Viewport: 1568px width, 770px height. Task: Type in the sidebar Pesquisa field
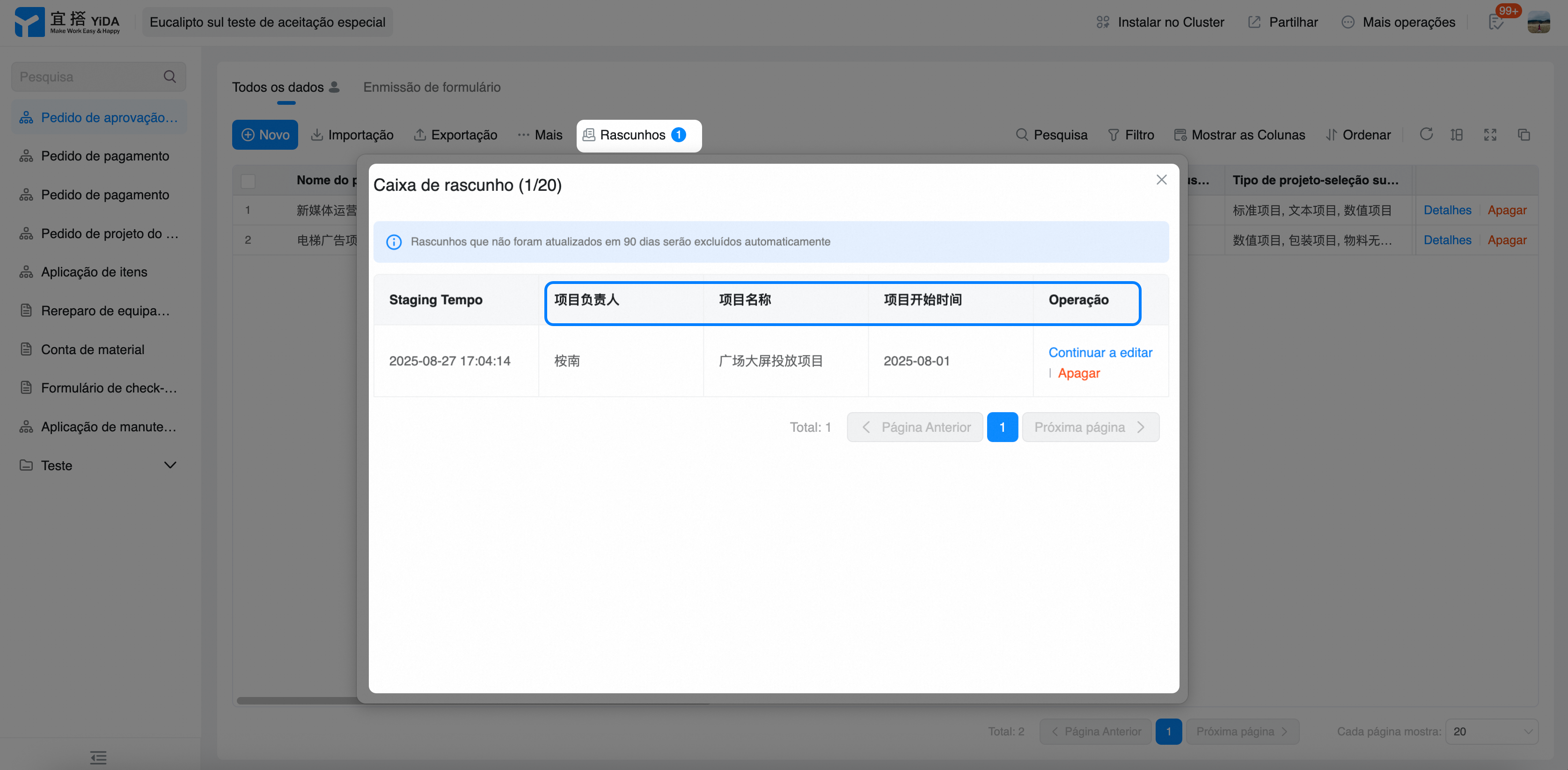click(x=85, y=77)
